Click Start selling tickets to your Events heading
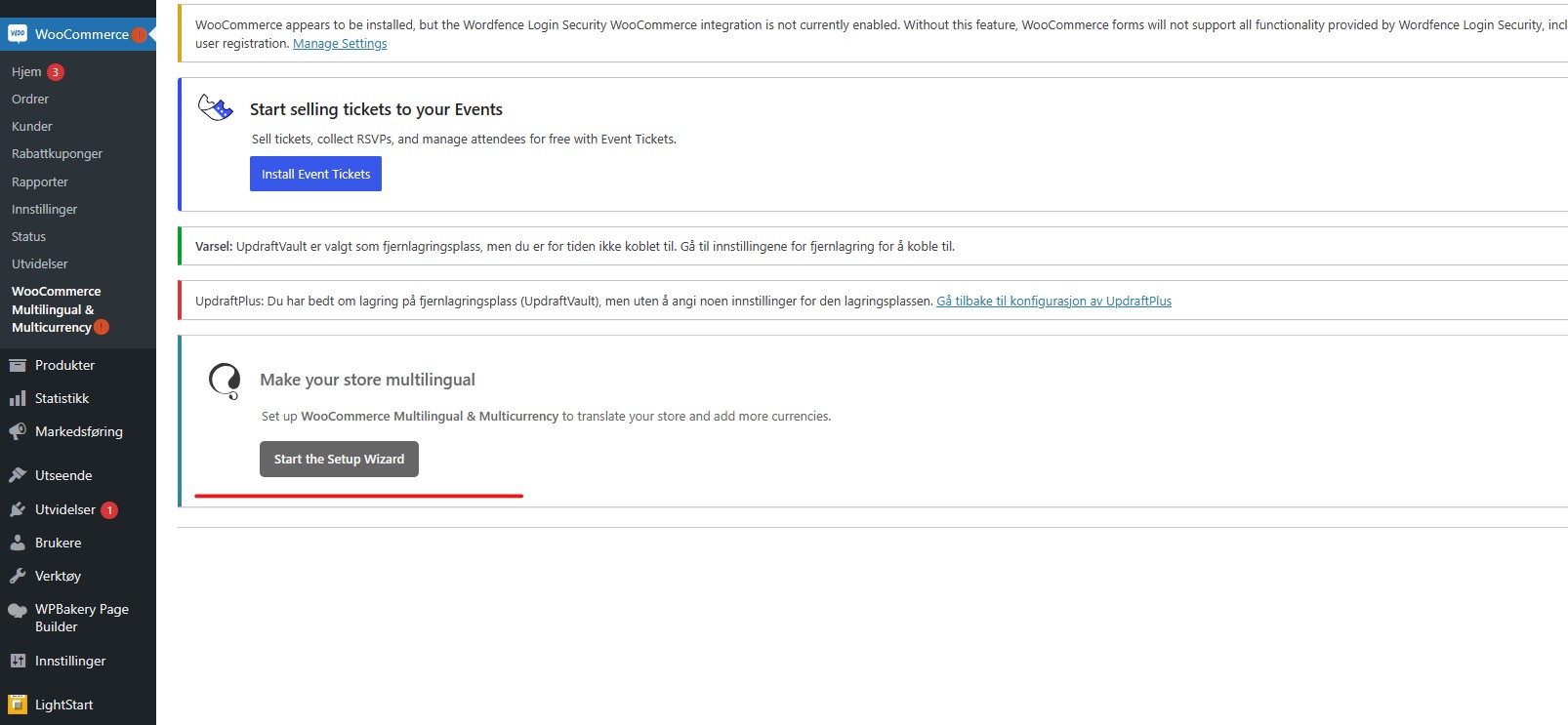The height and width of the screenshot is (725, 1568). (376, 109)
